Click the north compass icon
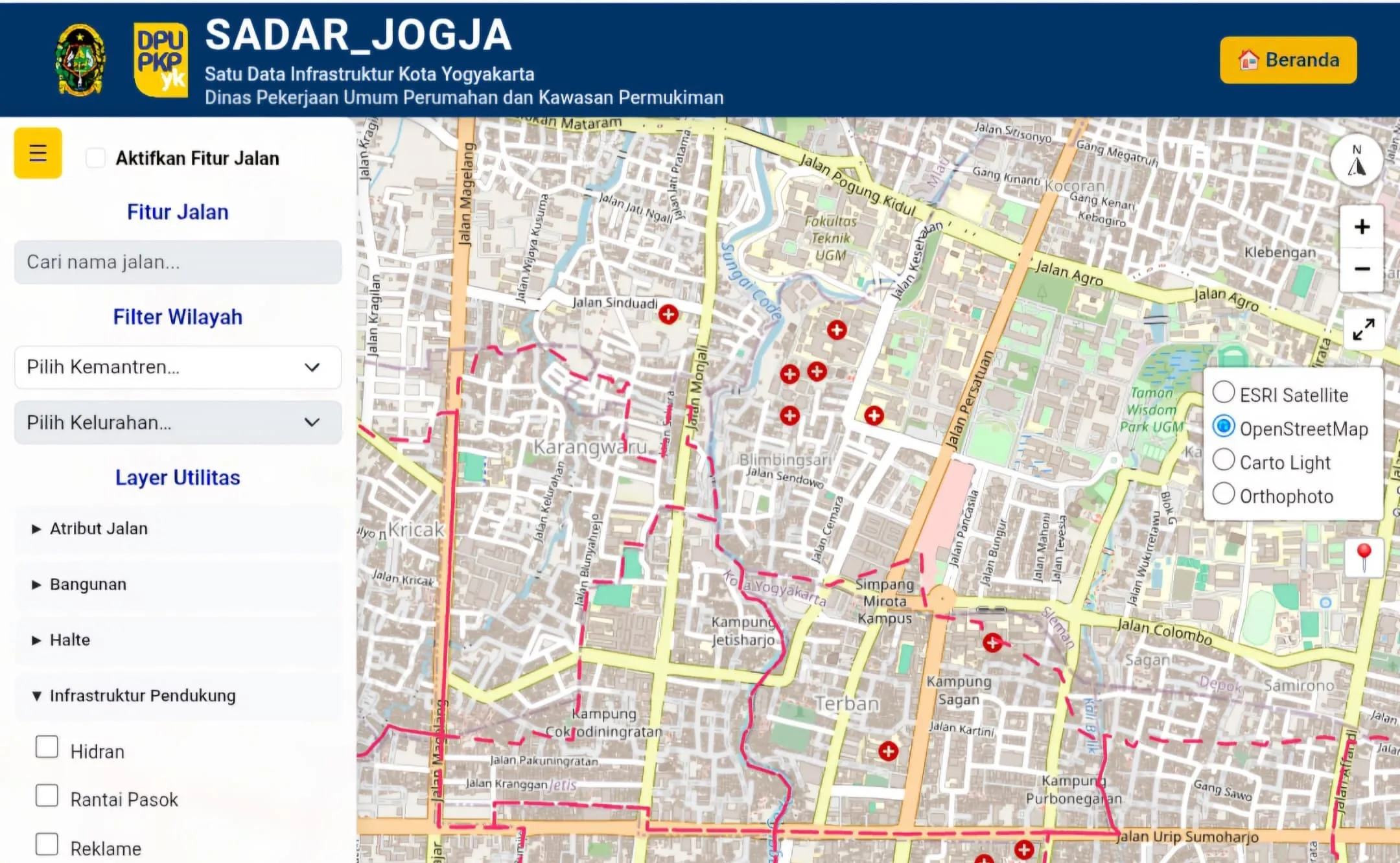The image size is (1400, 863). (x=1357, y=161)
